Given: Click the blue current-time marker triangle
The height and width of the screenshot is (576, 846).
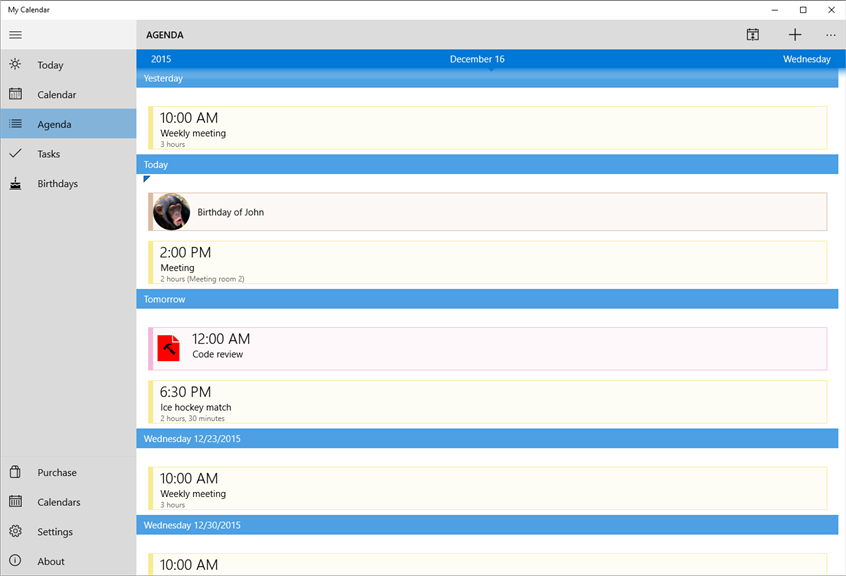Looking at the screenshot, I should [x=146, y=179].
